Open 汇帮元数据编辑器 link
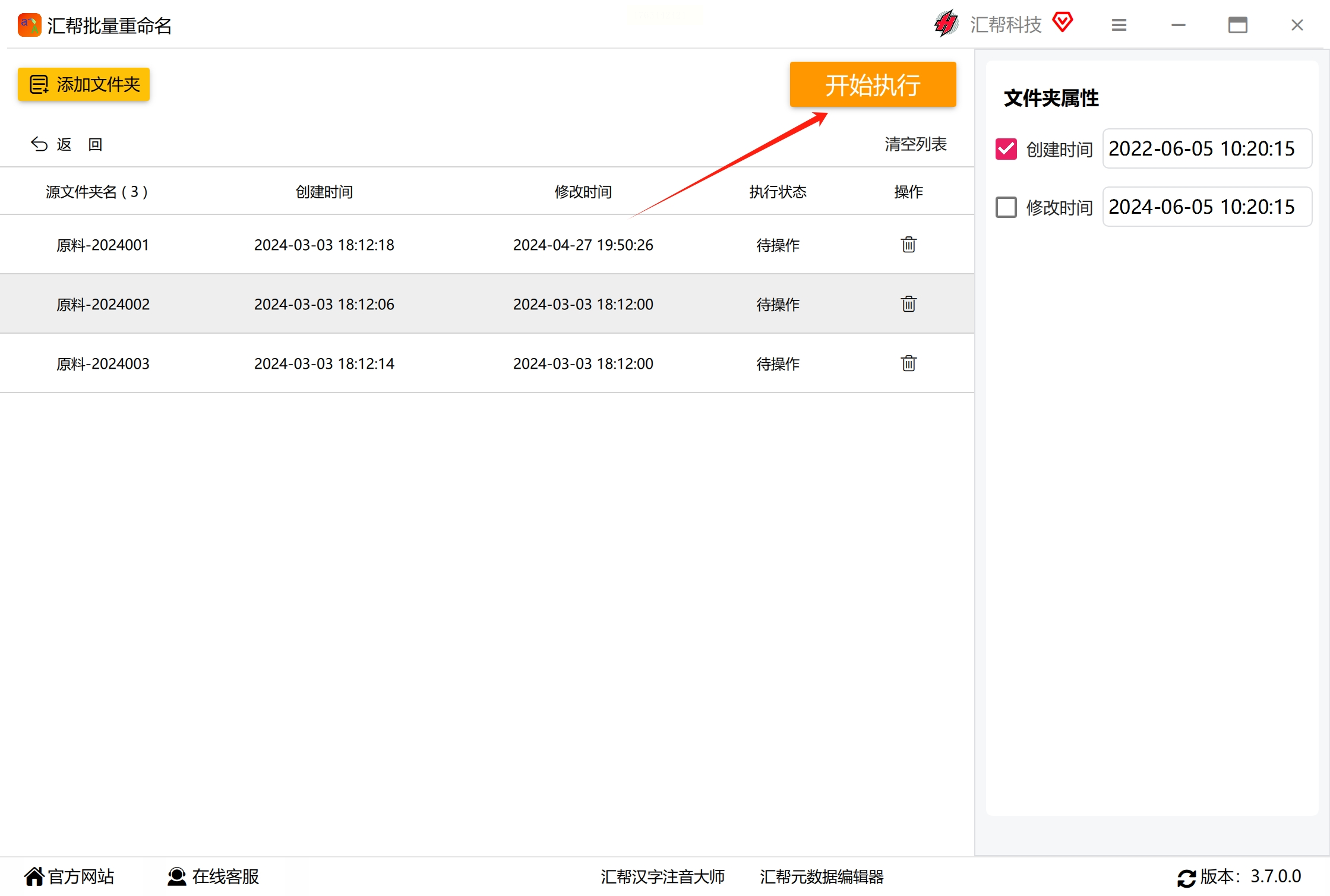Viewport: 1330px width, 896px height. point(822,876)
